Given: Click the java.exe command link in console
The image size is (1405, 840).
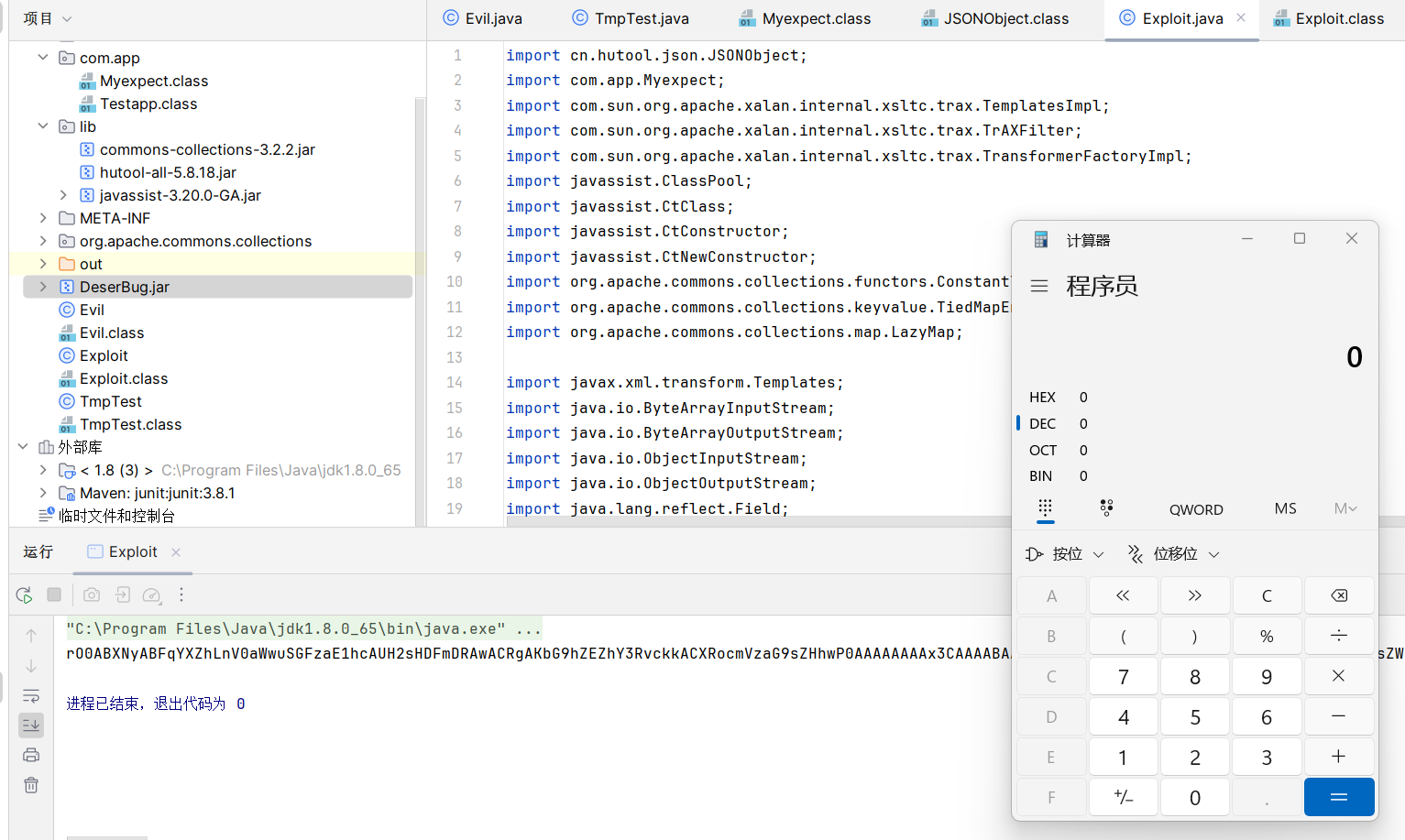Looking at the screenshot, I should [x=286, y=628].
